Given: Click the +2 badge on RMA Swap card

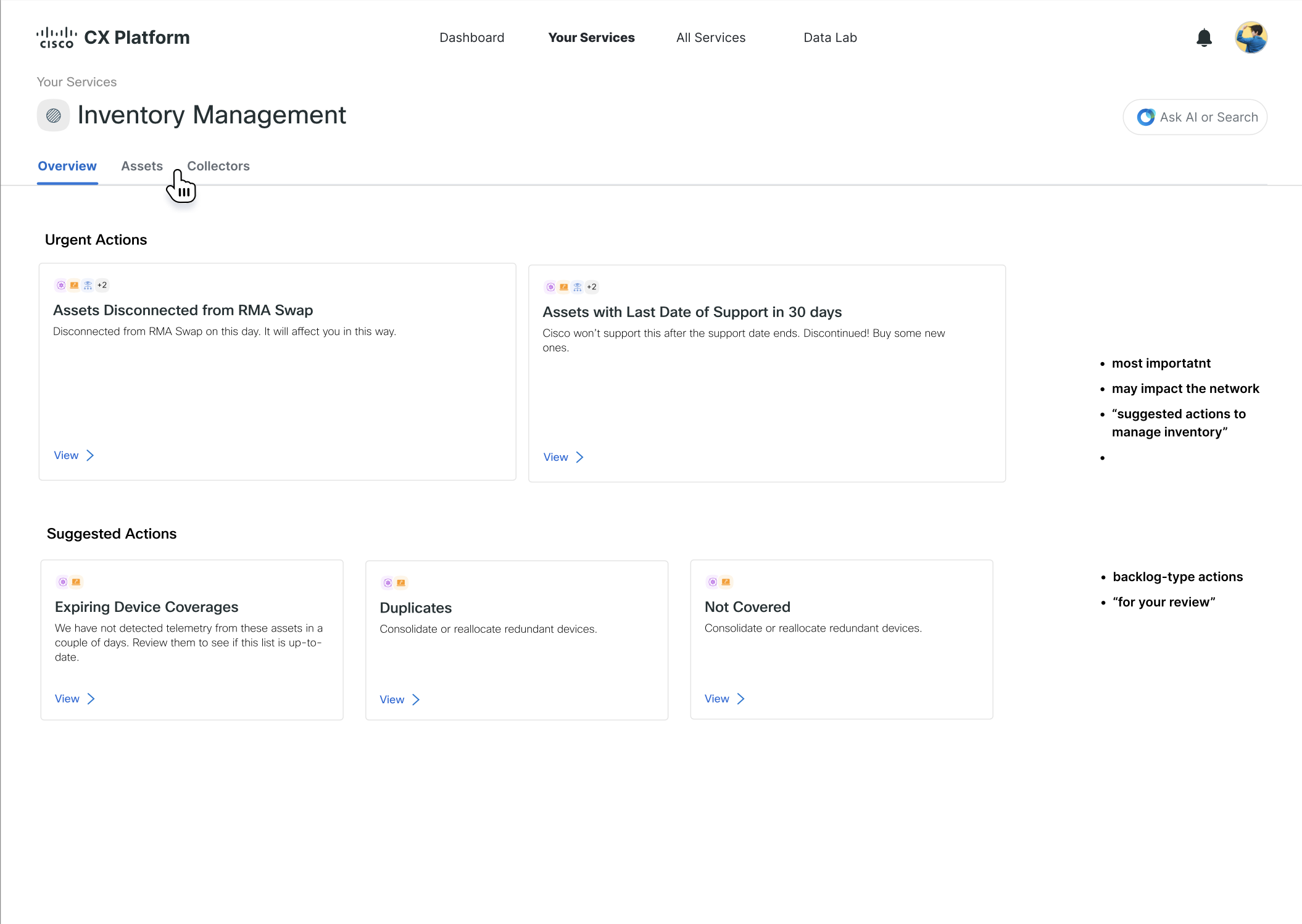Looking at the screenshot, I should [102, 285].
